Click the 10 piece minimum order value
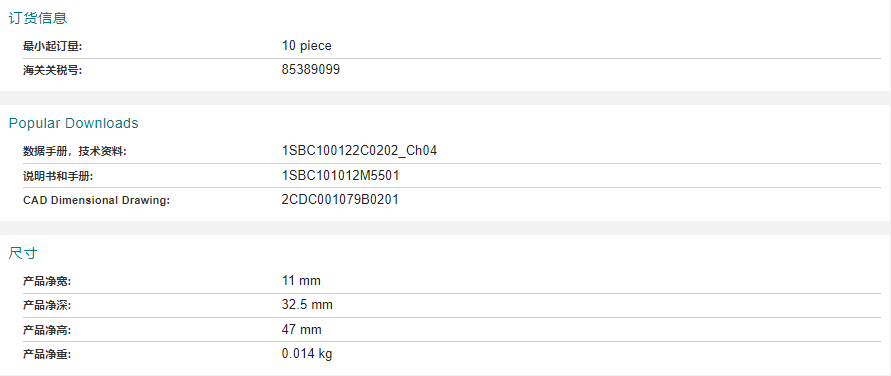891x376 pixels. (306, 45)
